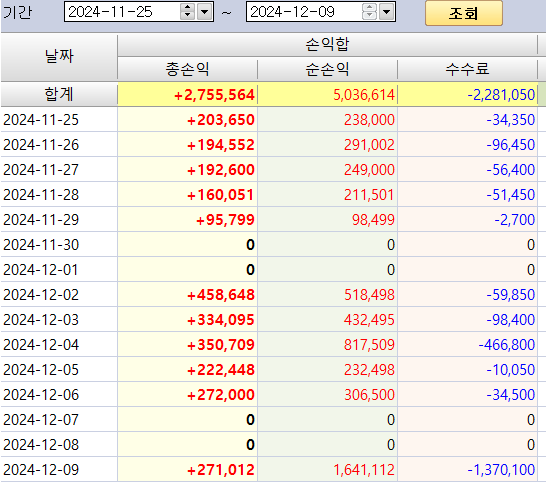
Task: Select the 2024-11-28 date row
Action: 59,195
